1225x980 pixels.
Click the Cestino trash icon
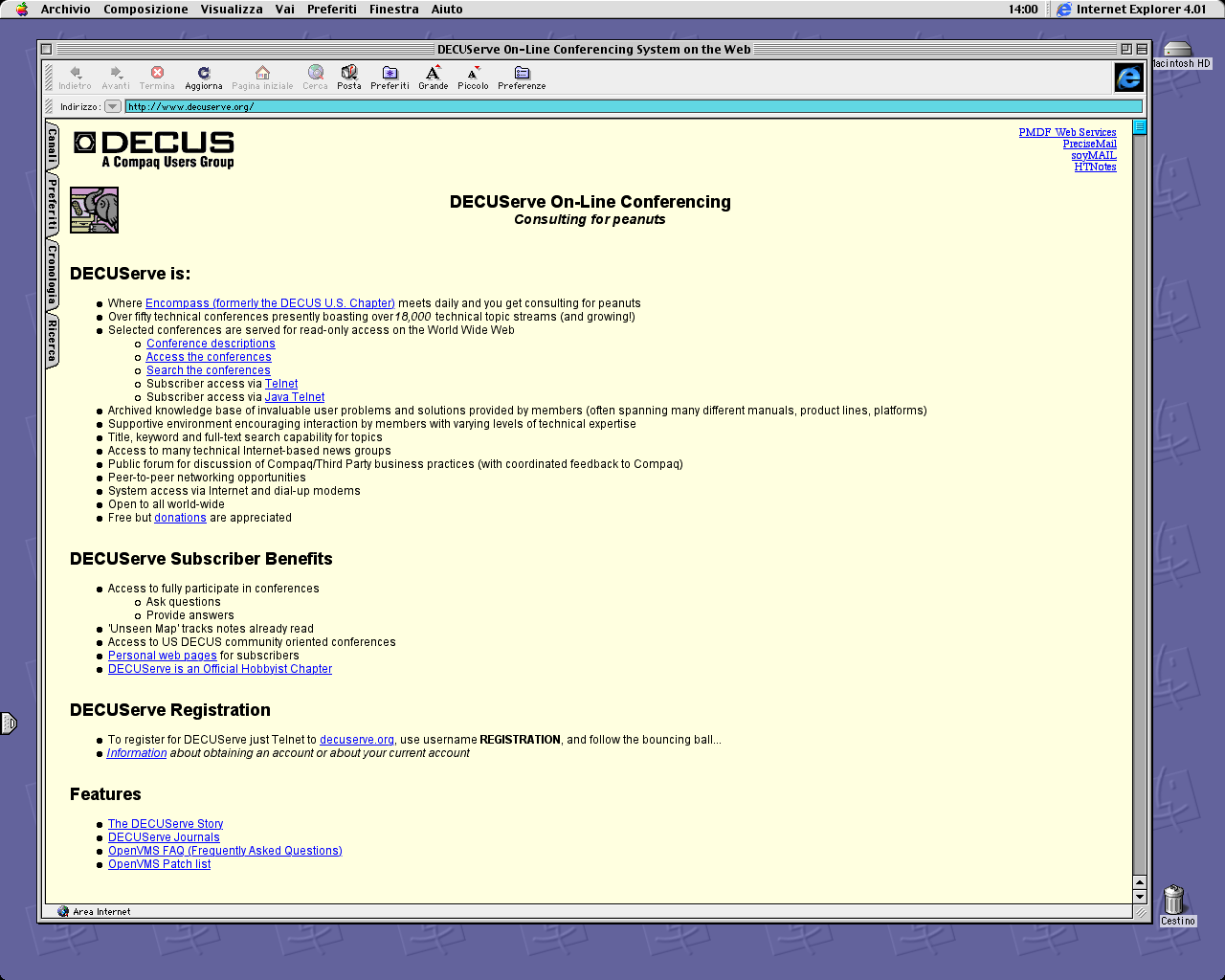tap(1174, 900)
